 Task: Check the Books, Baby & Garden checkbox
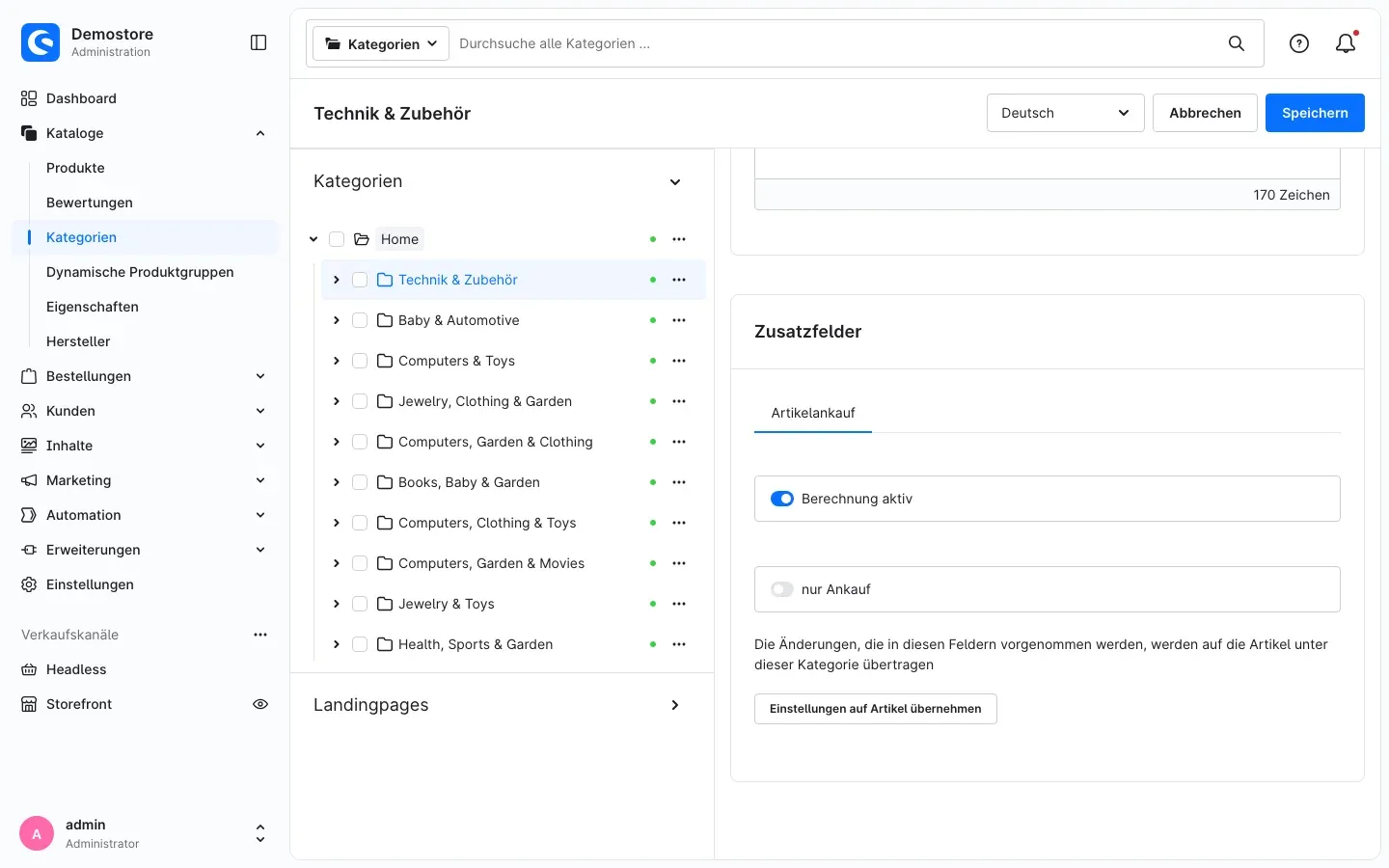coord(360,482)
